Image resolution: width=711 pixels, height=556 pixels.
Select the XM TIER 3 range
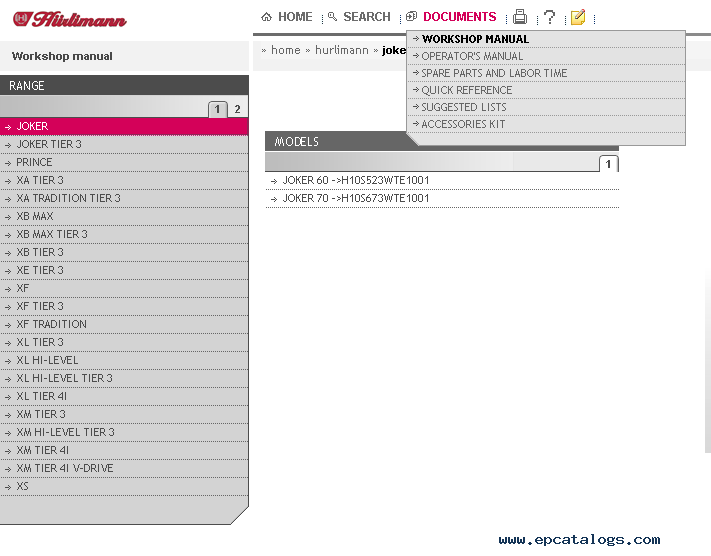point(124,415)
